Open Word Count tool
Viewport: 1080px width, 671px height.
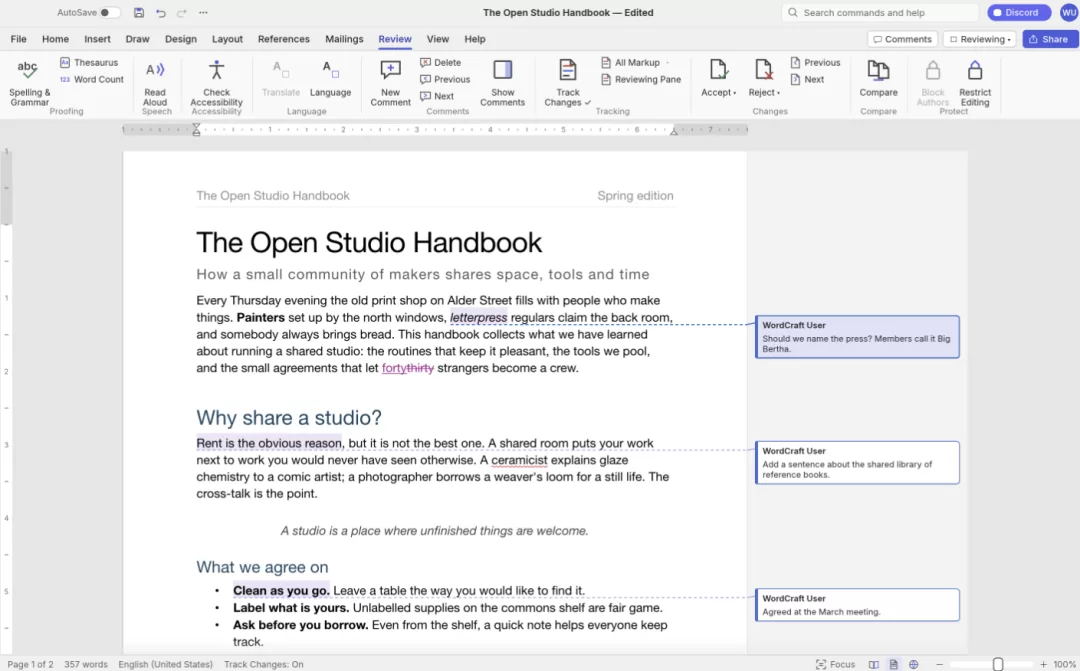92,79
